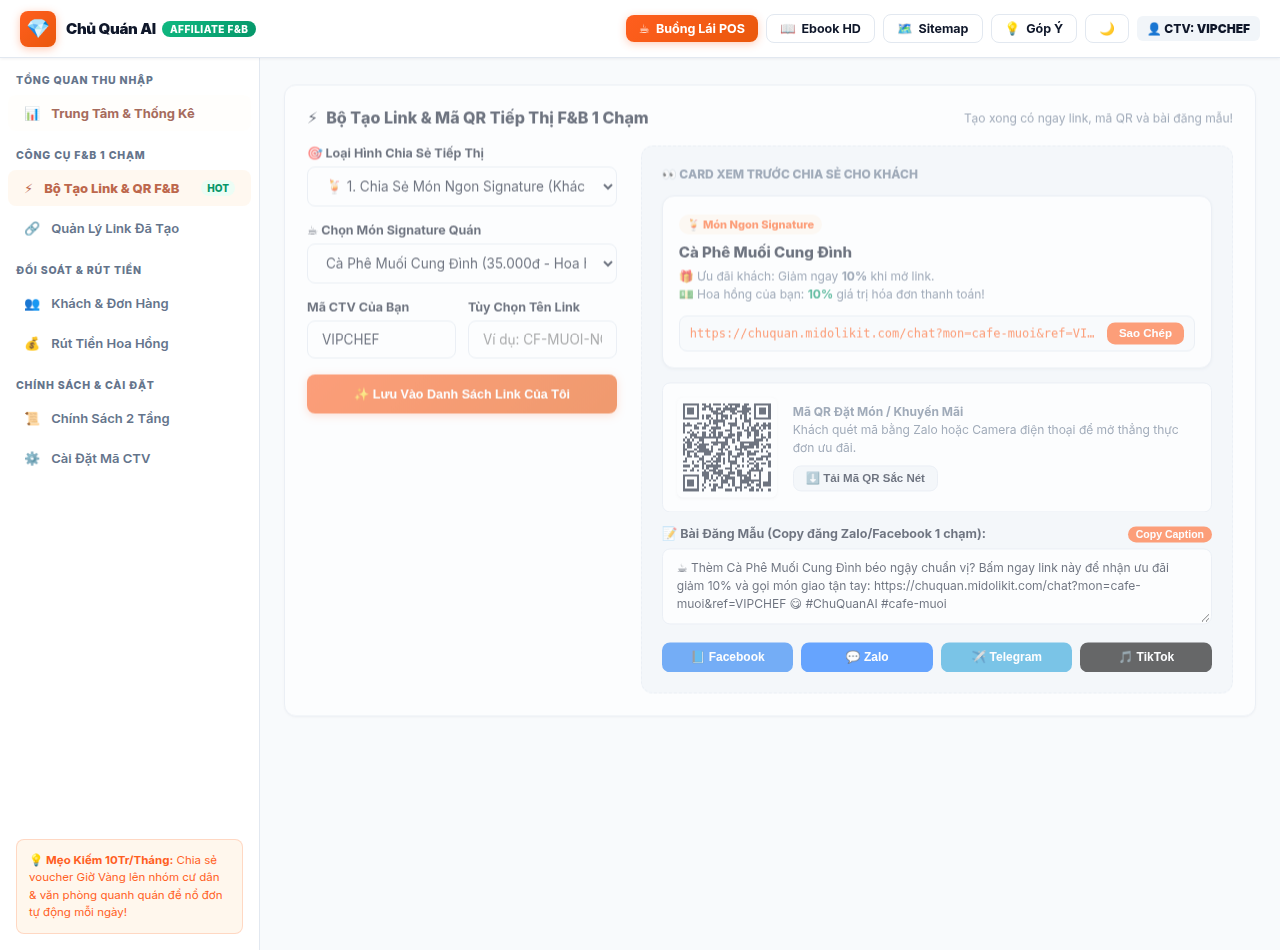Share via Telegram button
The width and height of the screenshot is (1280, 950).
(x=1006, y=657)
